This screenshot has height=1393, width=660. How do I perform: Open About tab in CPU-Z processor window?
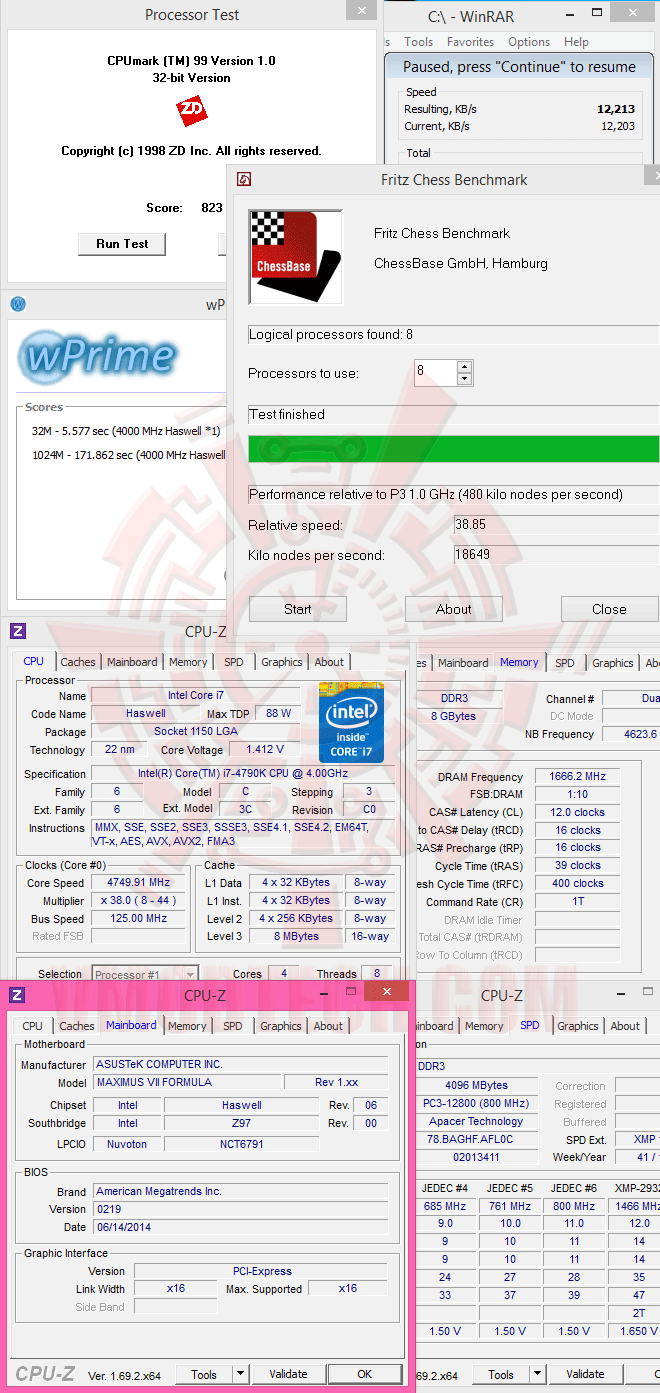[x=329, y=662]
